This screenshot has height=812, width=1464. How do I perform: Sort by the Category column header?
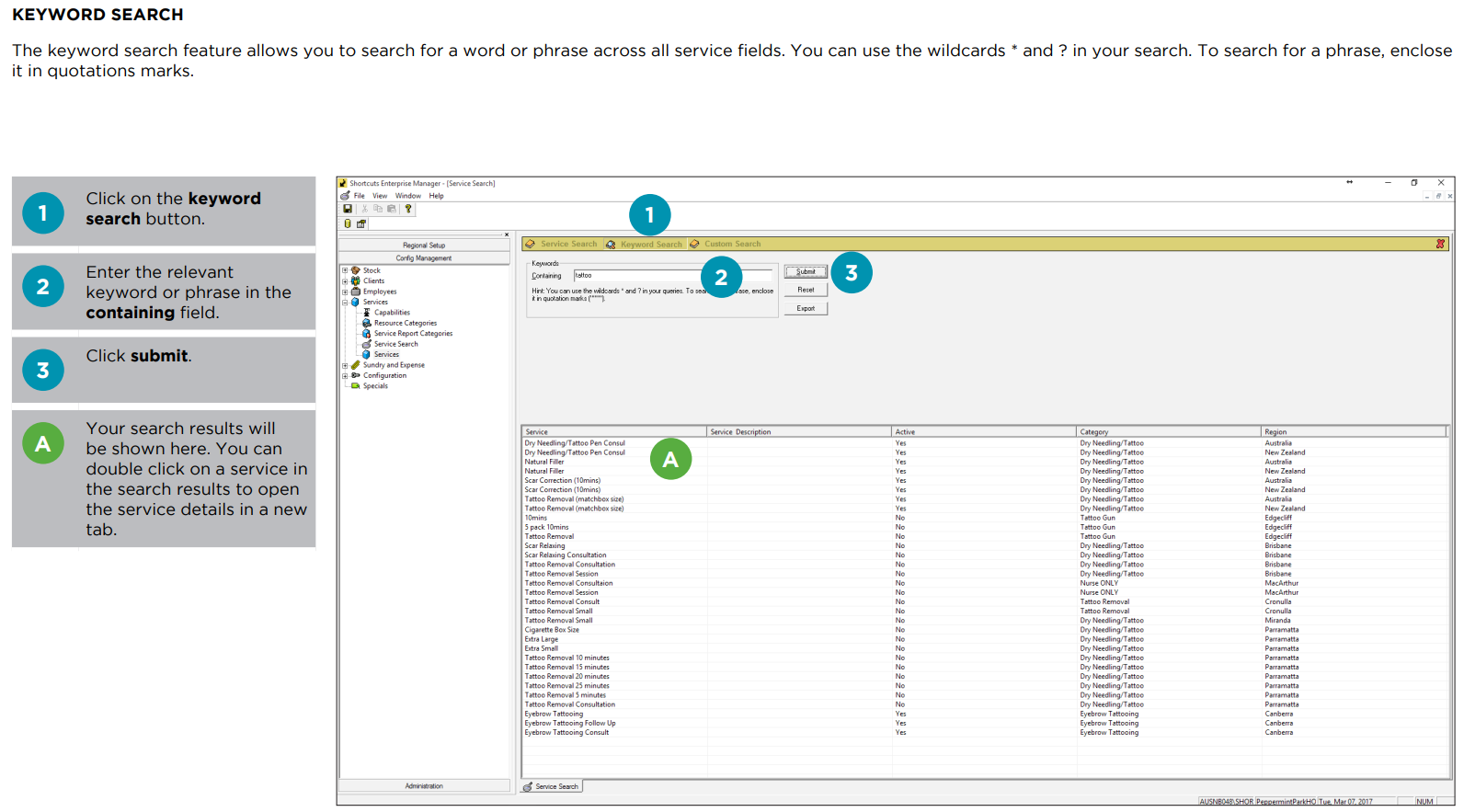1169,431
